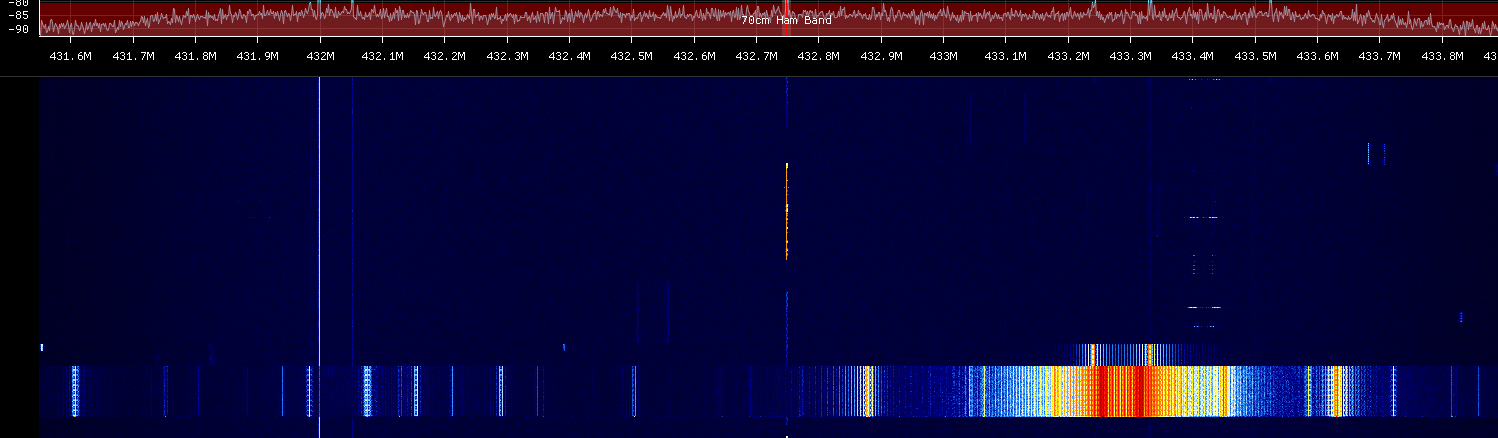The image size is (1498, 438).
Task: Select the 433.3M frequency tick label
Action: [1130, 56]
